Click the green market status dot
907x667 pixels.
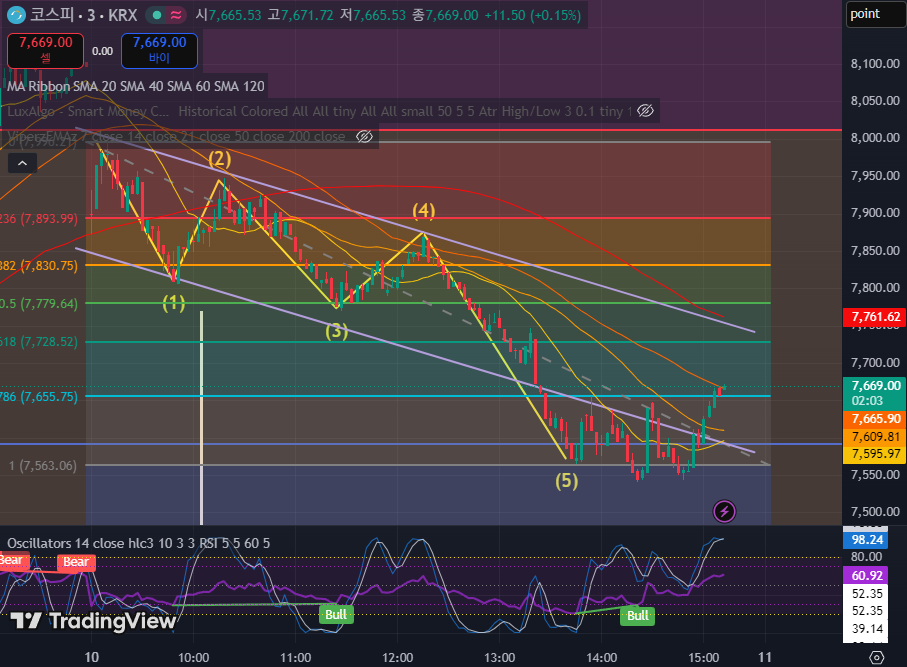156,15
